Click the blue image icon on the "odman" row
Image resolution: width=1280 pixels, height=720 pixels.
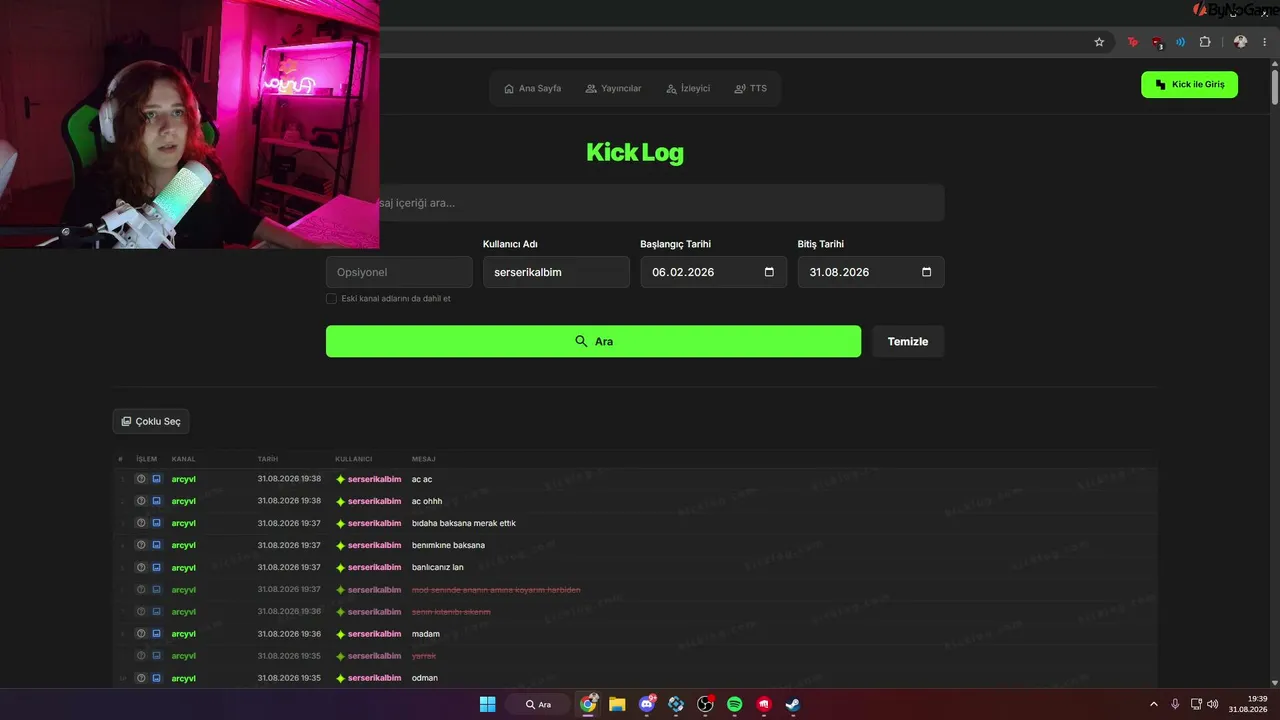pos(156,678)
